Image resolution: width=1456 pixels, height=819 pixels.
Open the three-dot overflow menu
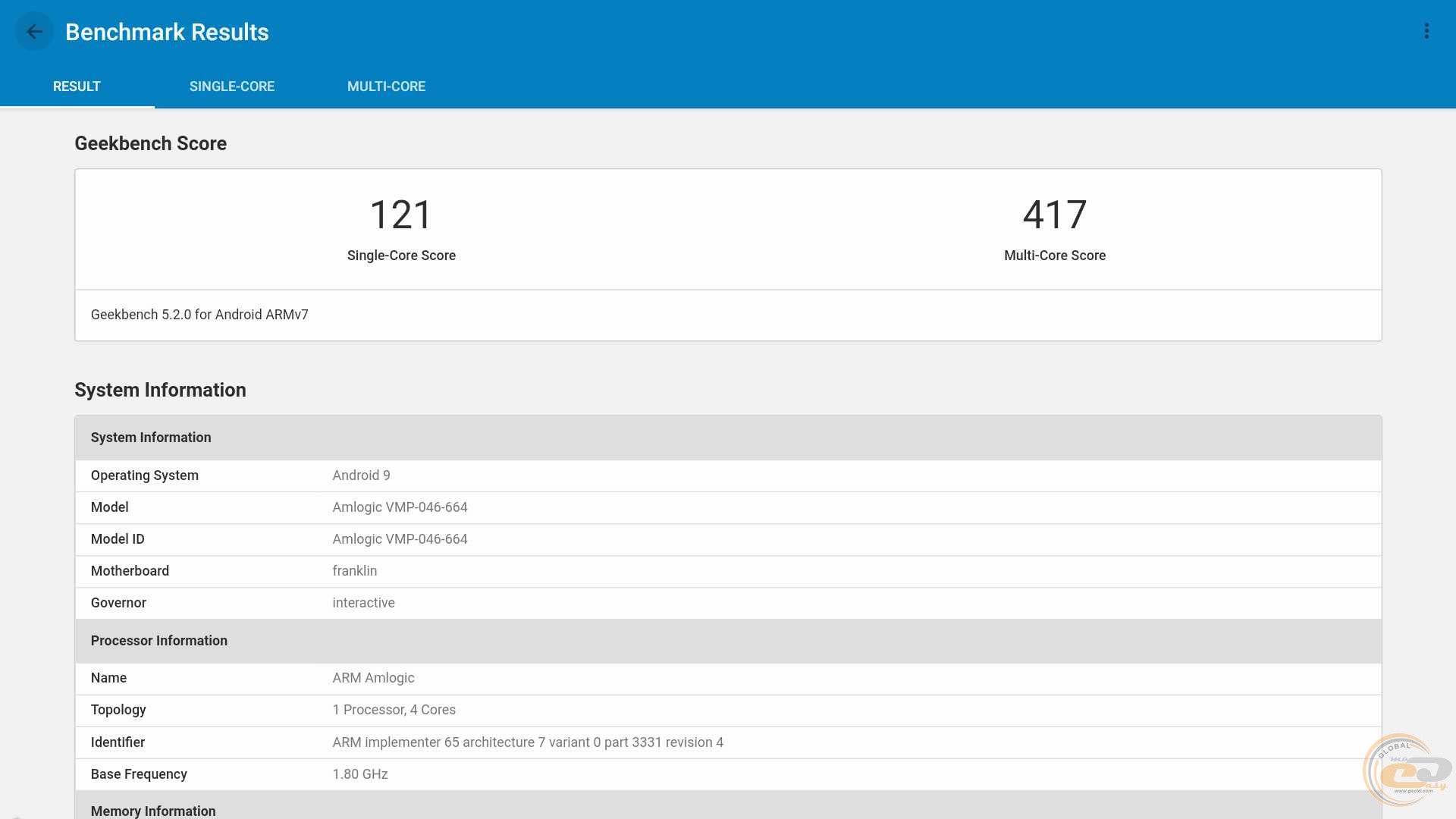pos(1426,31)
